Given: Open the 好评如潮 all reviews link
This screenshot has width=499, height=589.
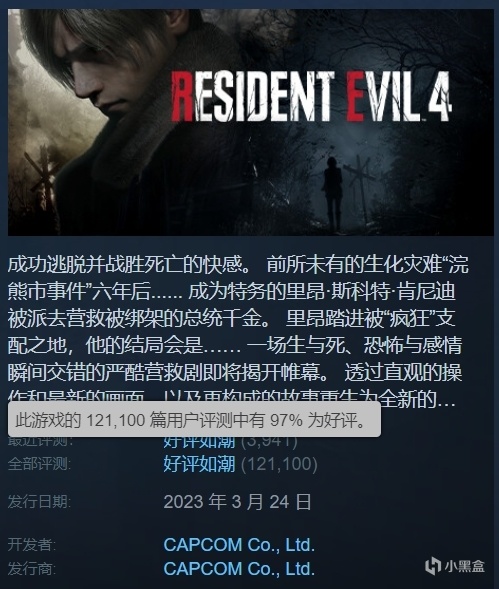Looking at the screenshot, I should tap(199, 464).
